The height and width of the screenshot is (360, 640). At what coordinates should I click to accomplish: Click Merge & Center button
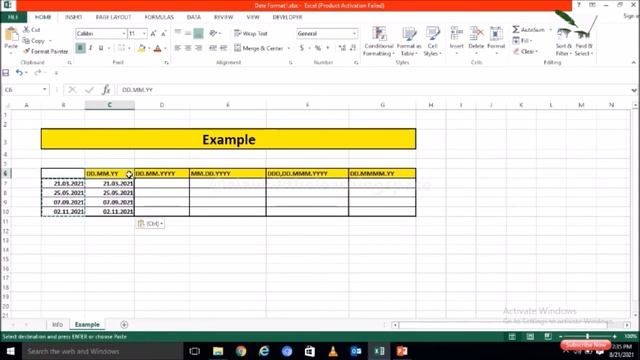[x=259, y=48]
